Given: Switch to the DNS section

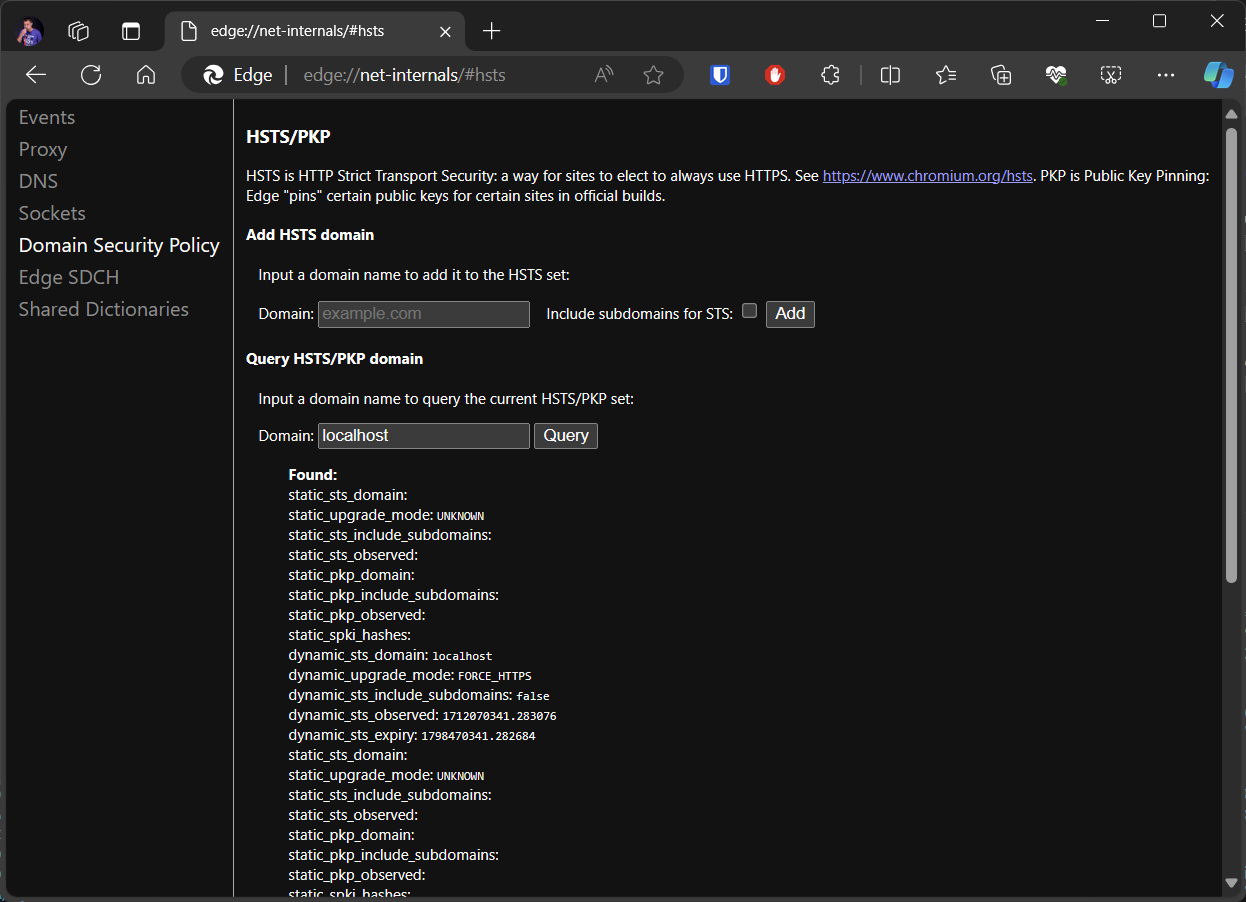Looking at the screenshot, I should [38, 181].
